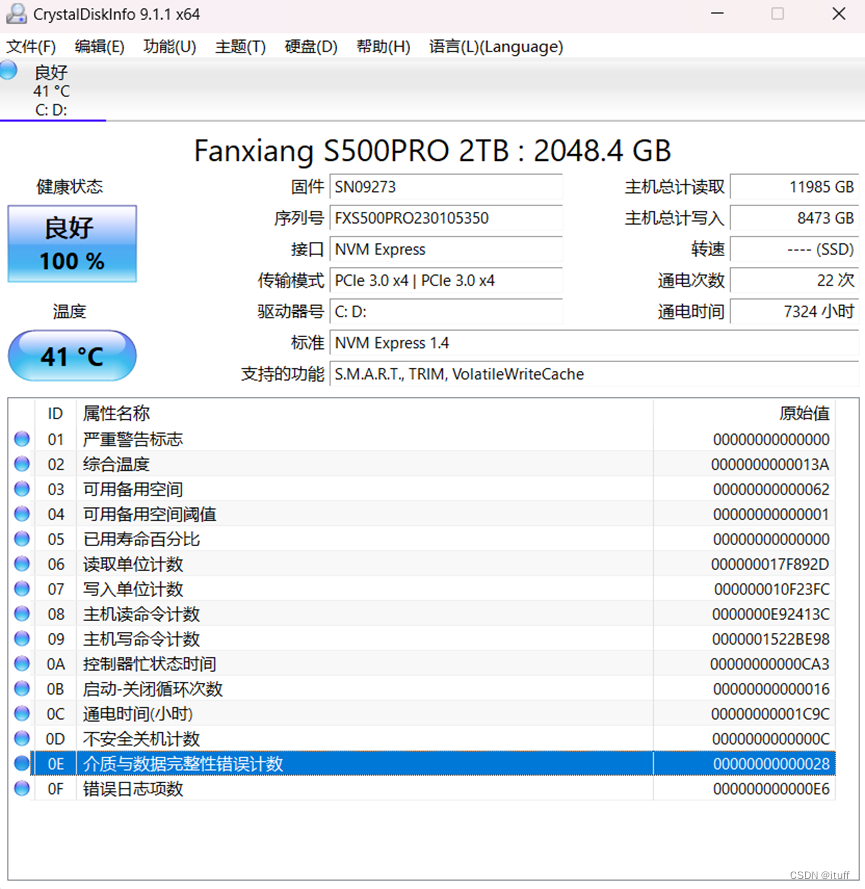Image resolution: width=865 pixels, height=889 pixels.
Task: Click the status orb for attribute 0A
Action: [x=22, y=663]
